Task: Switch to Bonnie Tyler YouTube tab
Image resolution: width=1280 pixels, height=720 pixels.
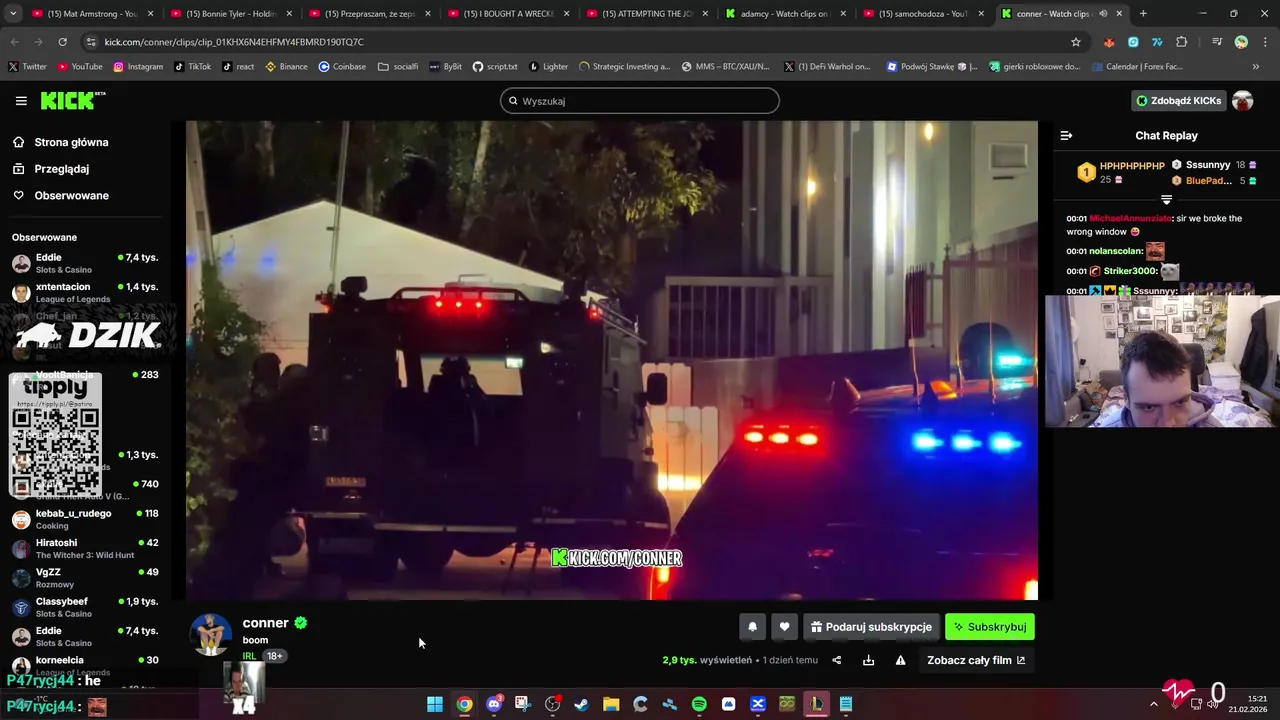Action: click(229, 14)
